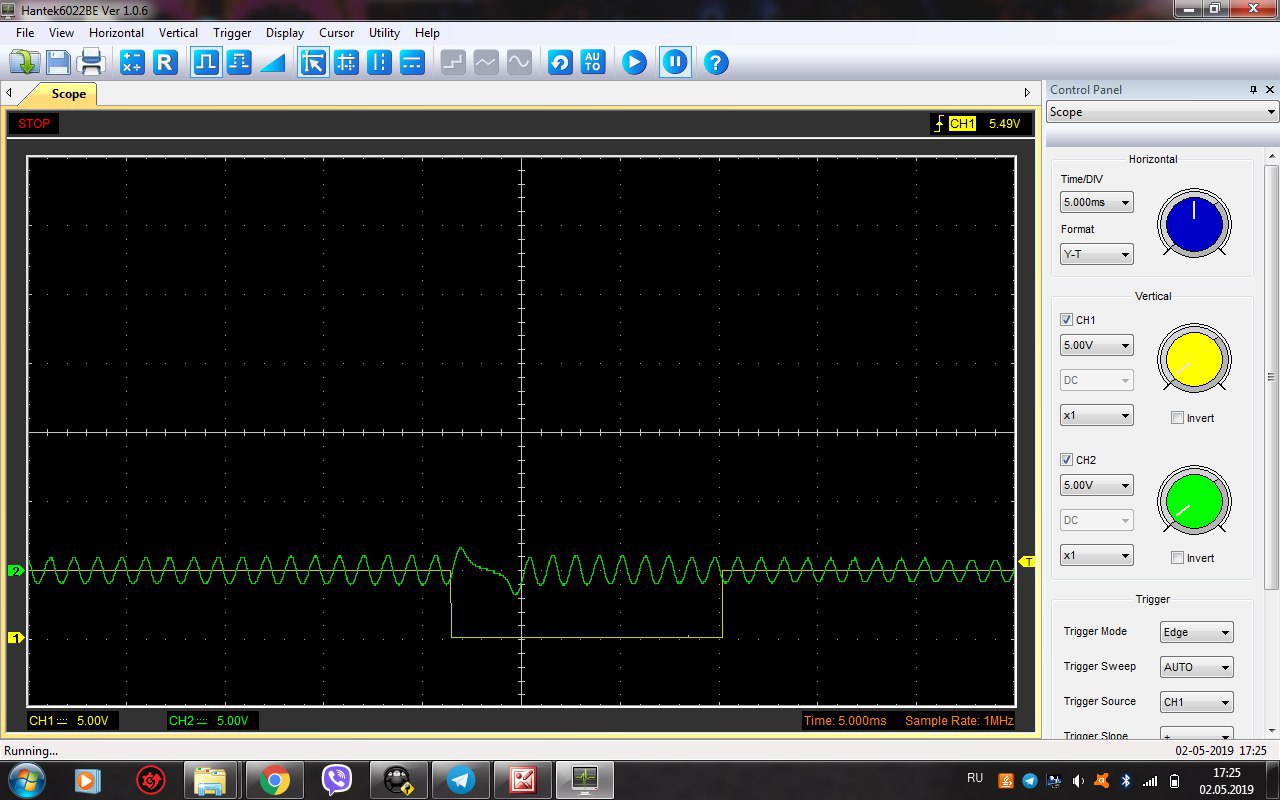Open the CH1 x1 probe dropdown

(x=1097, y=415)
